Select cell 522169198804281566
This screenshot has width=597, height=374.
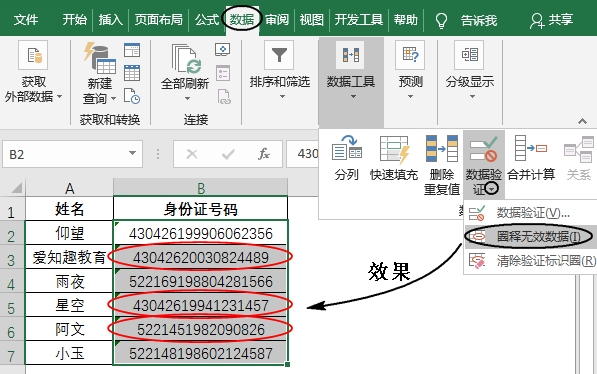coord(201,281)
